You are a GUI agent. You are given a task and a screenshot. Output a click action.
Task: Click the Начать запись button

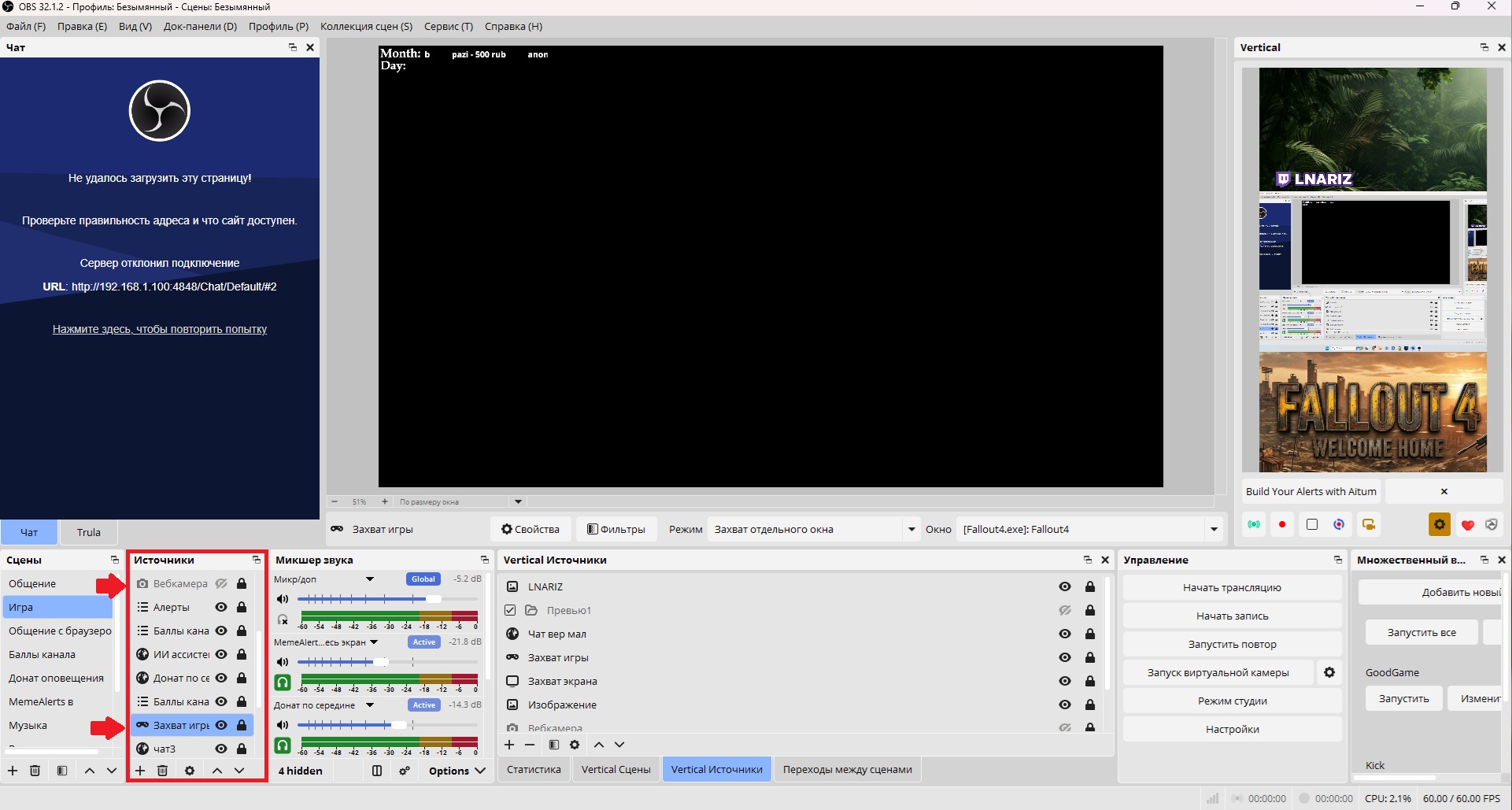tap(1232, 616)
